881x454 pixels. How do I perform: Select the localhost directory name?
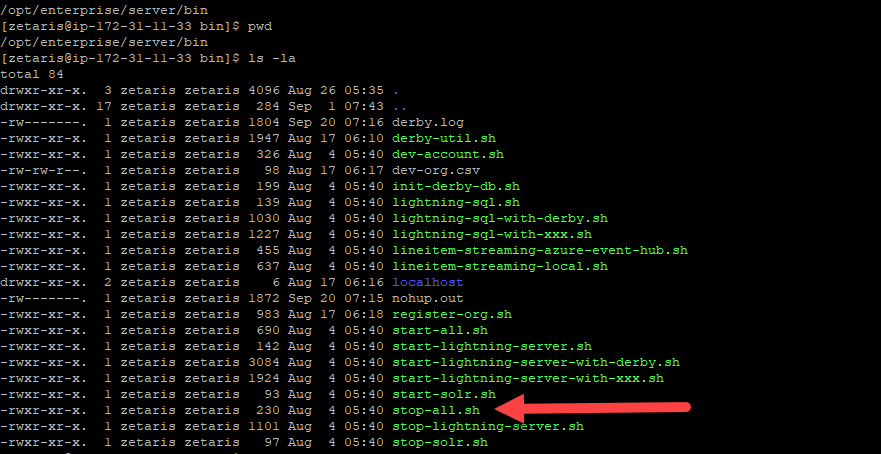pyautogui.click(x=428, y=282)
